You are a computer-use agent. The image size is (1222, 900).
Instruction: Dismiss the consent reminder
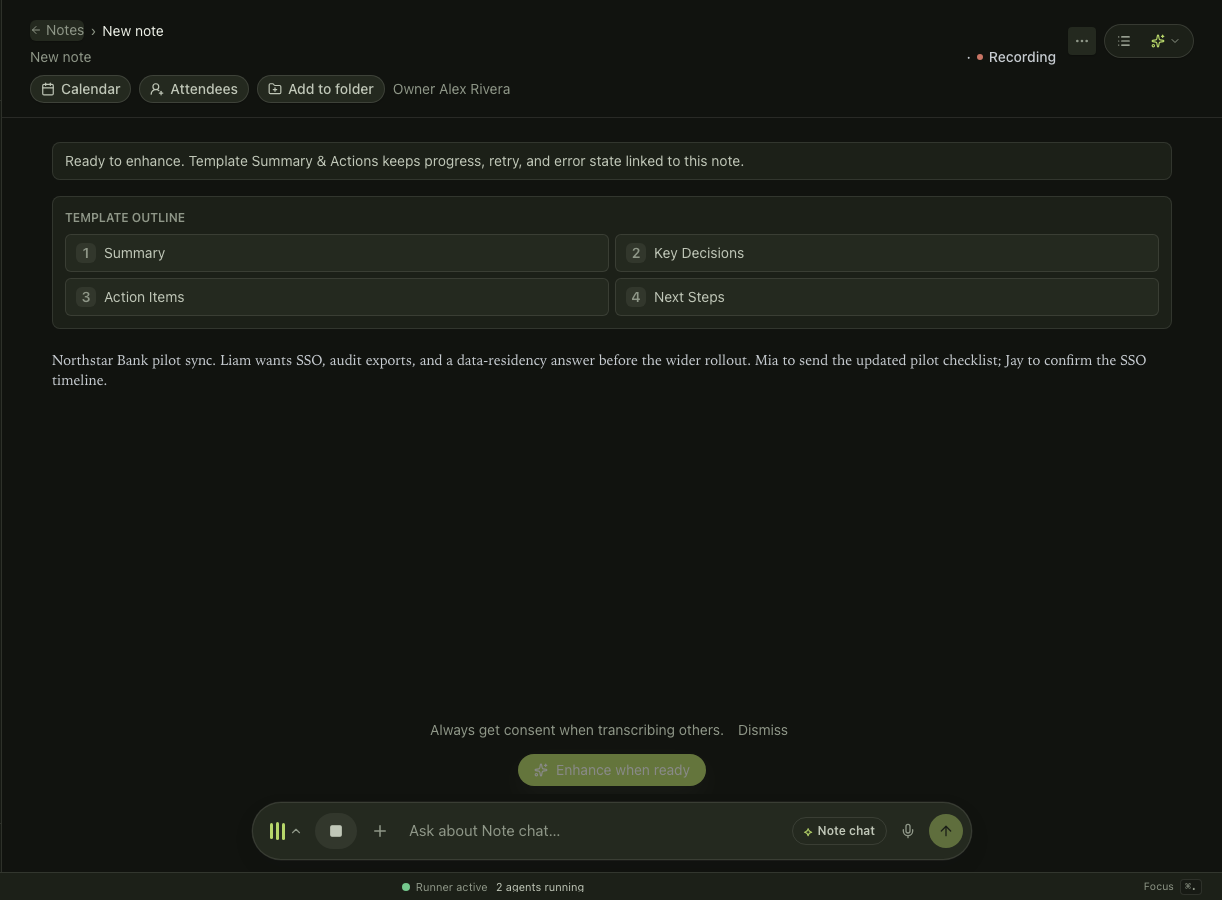pyautogui.click(x=763, y=730)
